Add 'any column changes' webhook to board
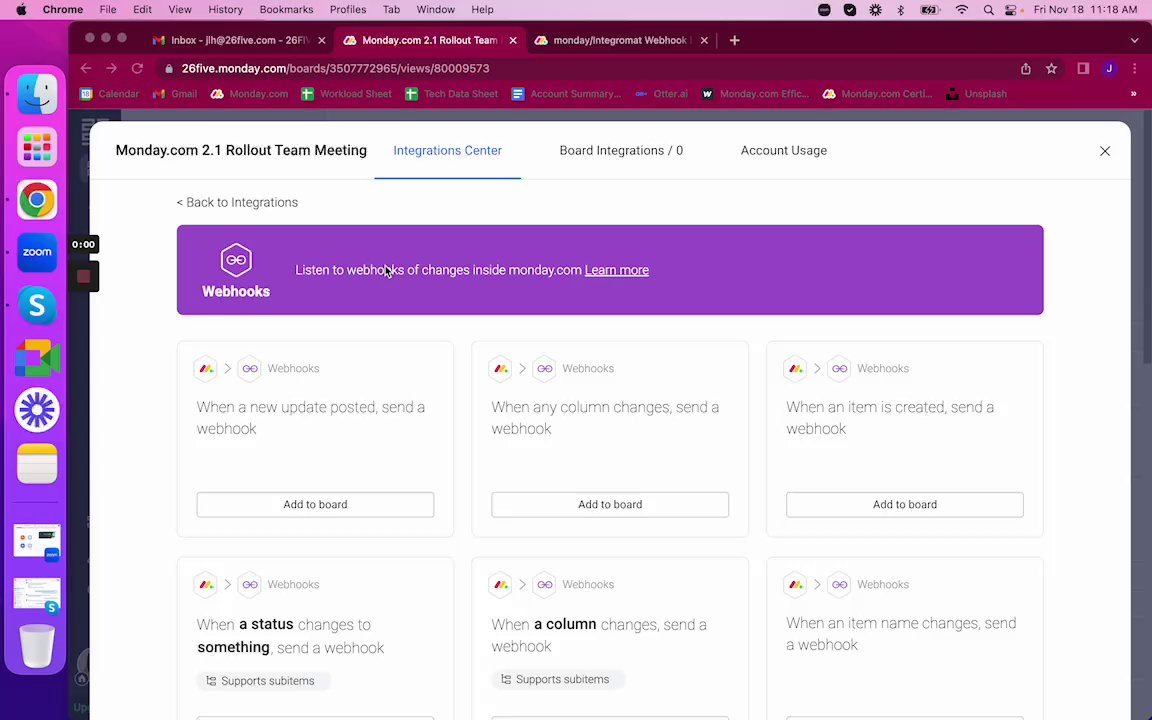The height and width of the screenshot is (720, 1152). click(610, 505)
